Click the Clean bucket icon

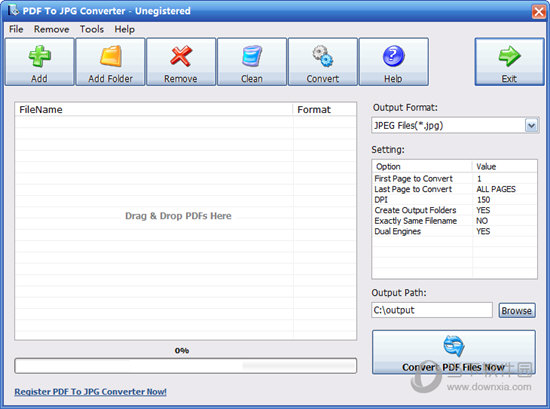pos(252,56)
